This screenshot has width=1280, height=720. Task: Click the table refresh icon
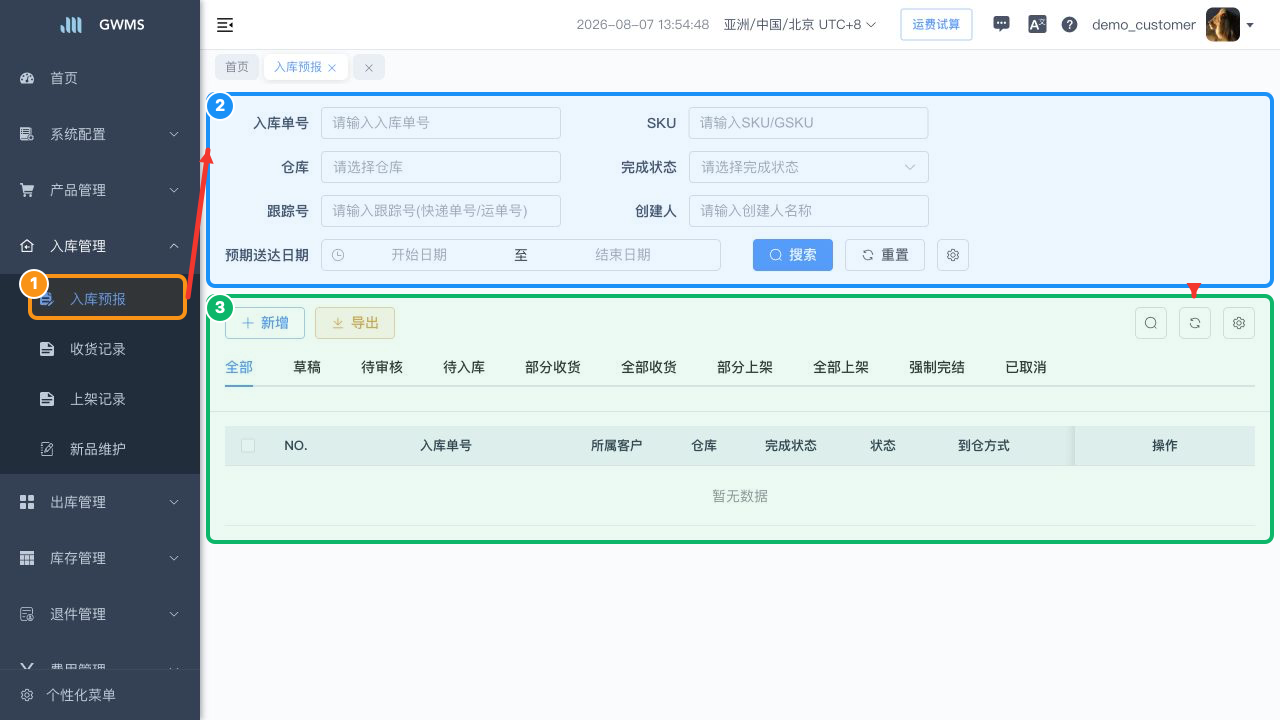coord(1195,323)
